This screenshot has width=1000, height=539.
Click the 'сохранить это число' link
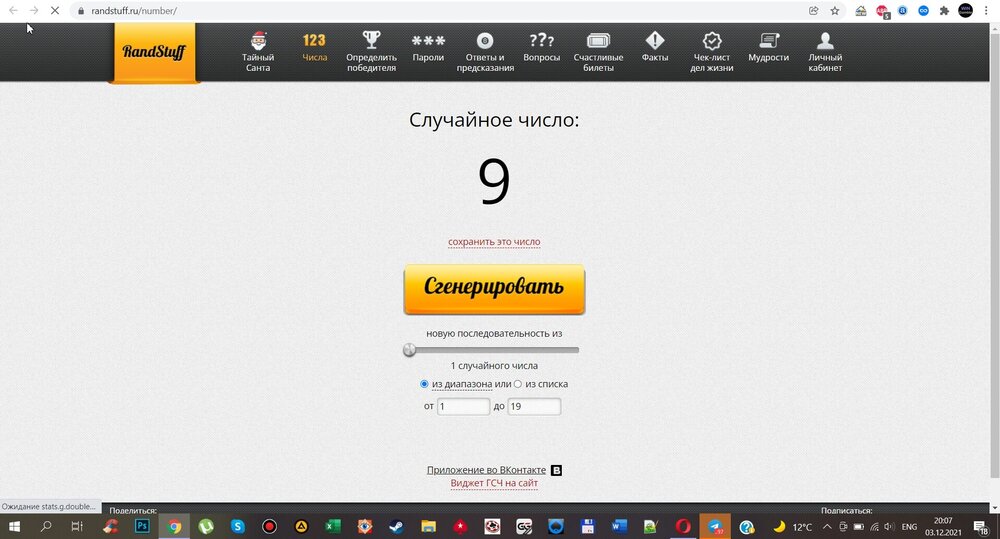tap(494, 242)
